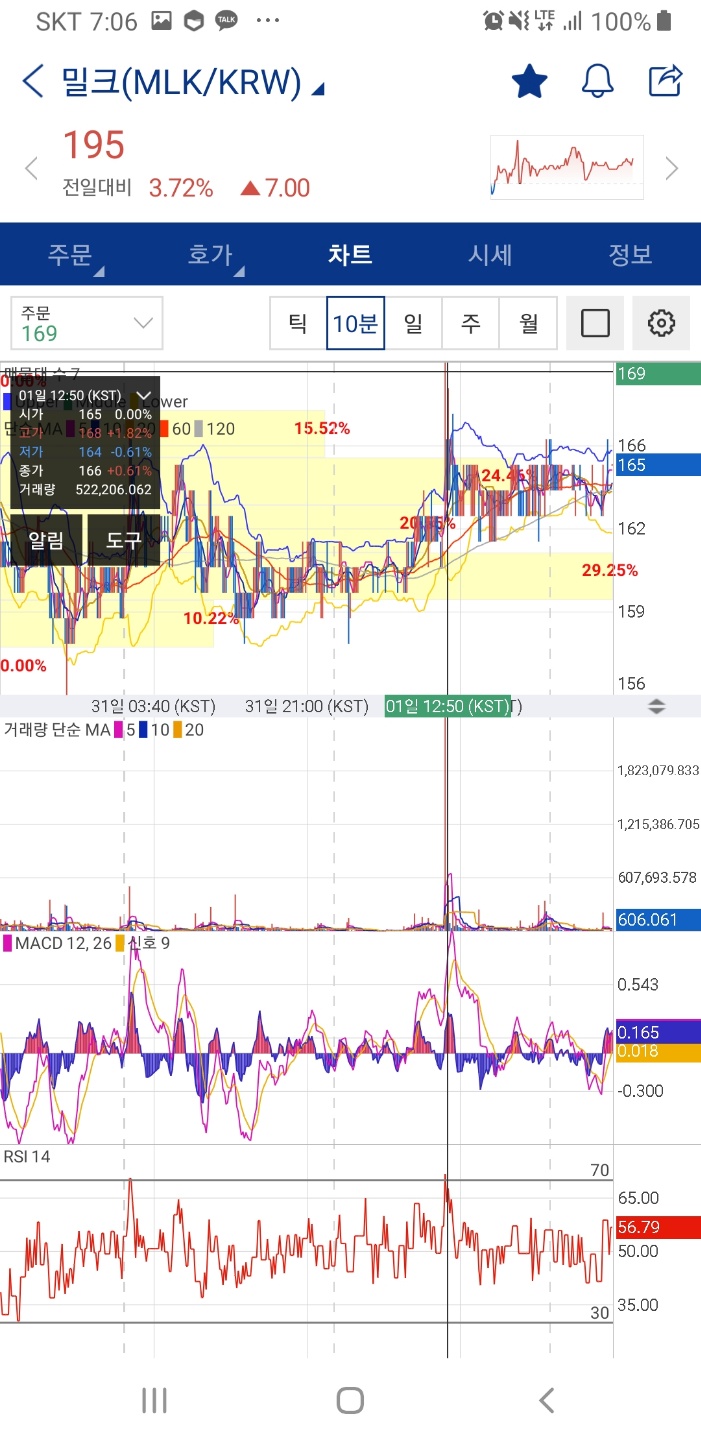The height and width of the screenshot is (1440, 701).
Task: Open the 시세 tab
Action: click(x=490, y=254)
